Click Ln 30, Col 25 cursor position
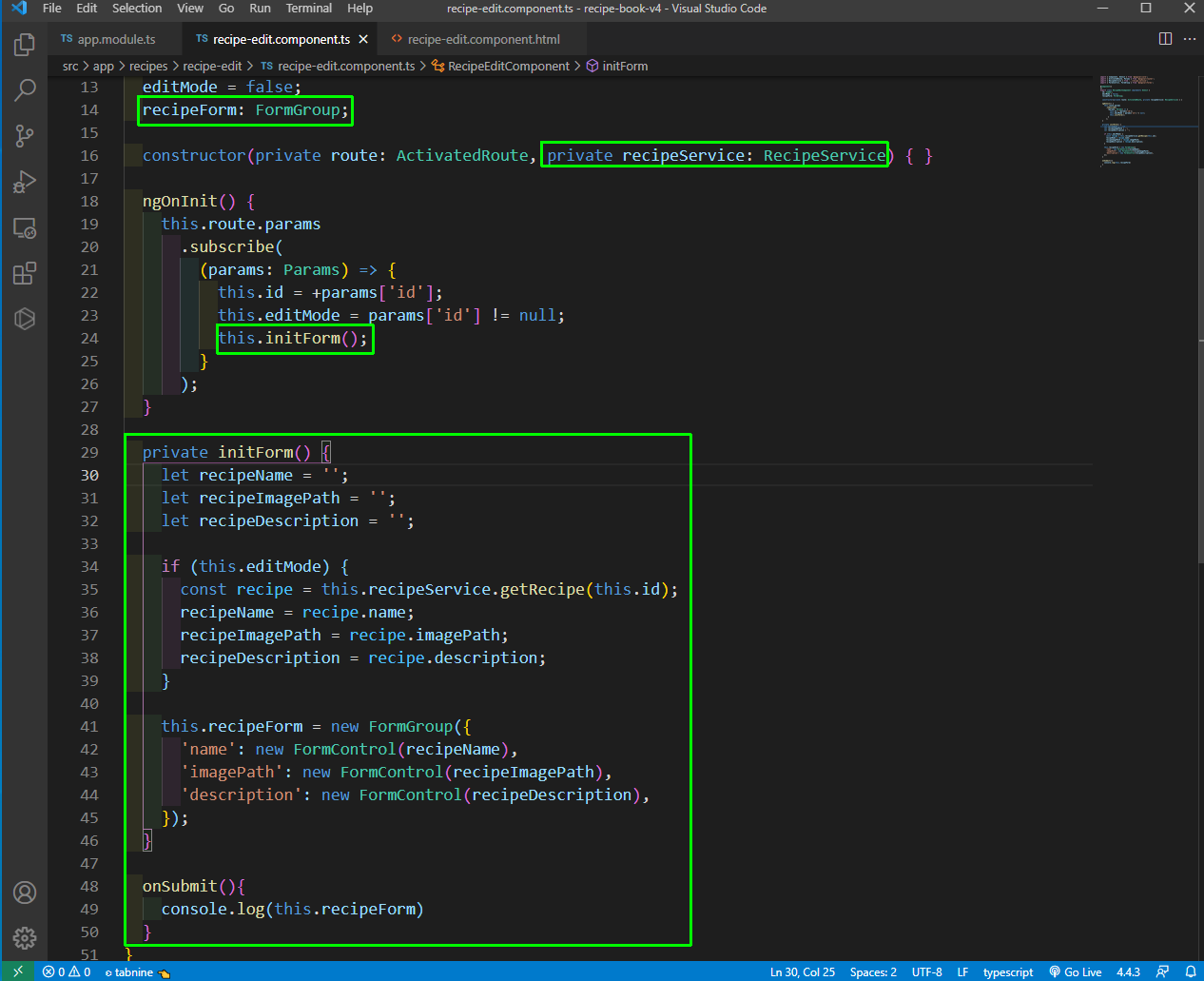This screenshot has width=1204, height=981. (x=802, y=971)
